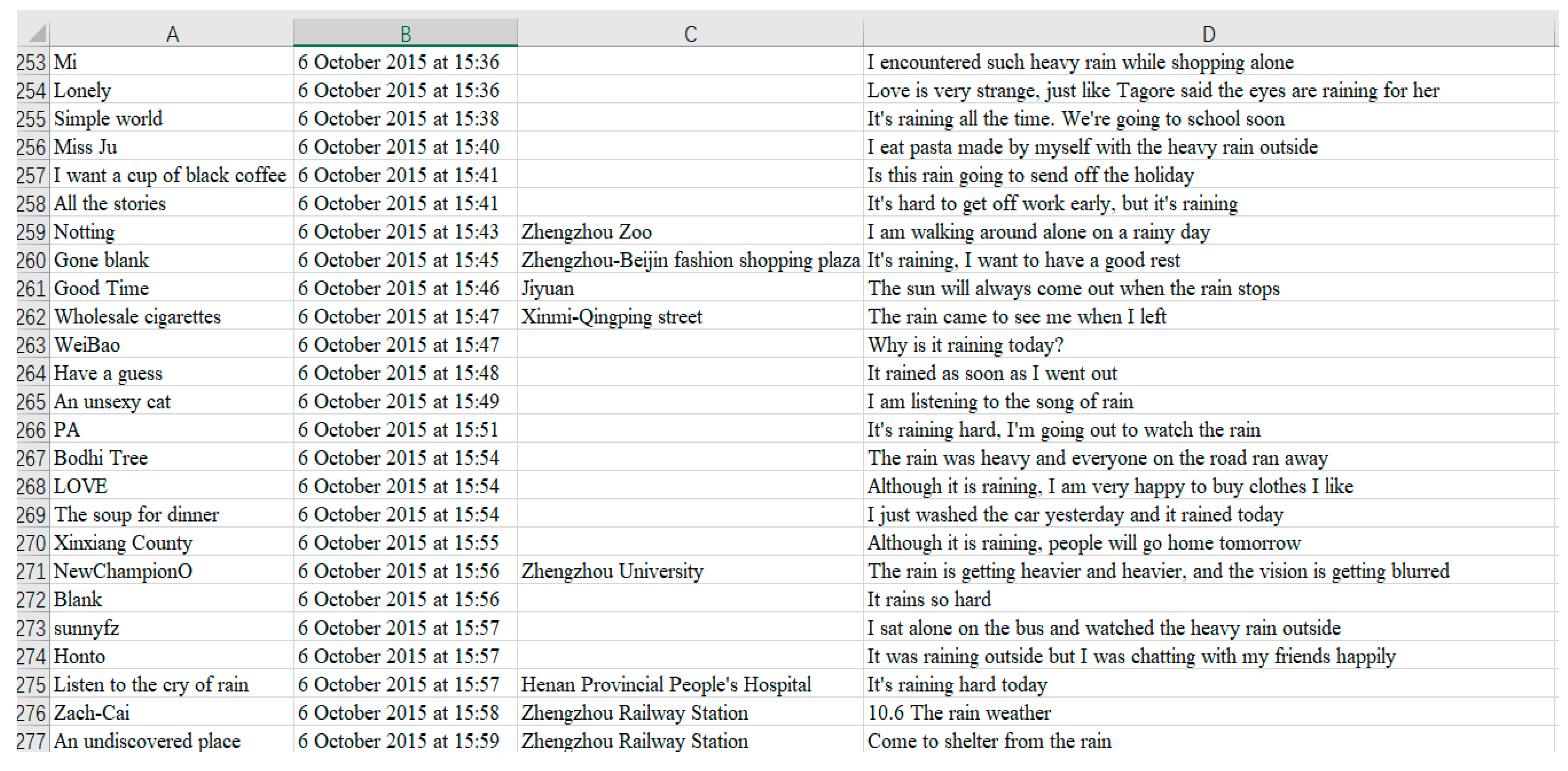Click the '6 October 2015 at 15:51' cell

point(398,430)
